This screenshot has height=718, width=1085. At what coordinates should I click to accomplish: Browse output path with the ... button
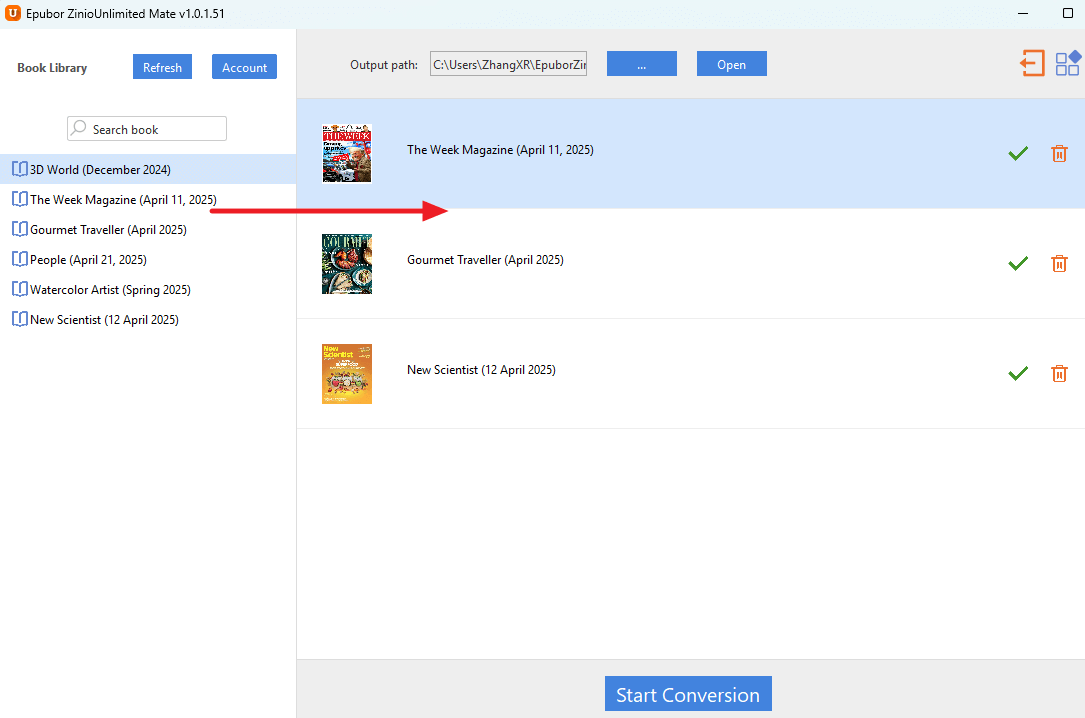(x=641, y=64)
